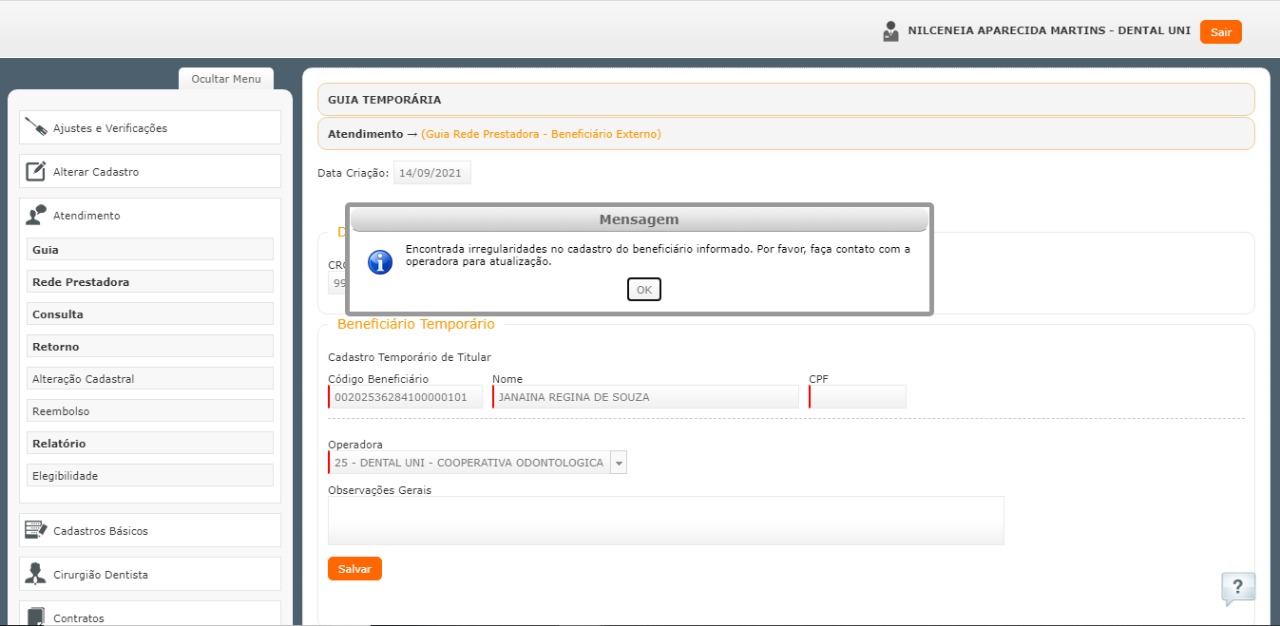This screenshot has height=626, width=1280.
Task: Click the Contratos icon
Action: [36, 616]
